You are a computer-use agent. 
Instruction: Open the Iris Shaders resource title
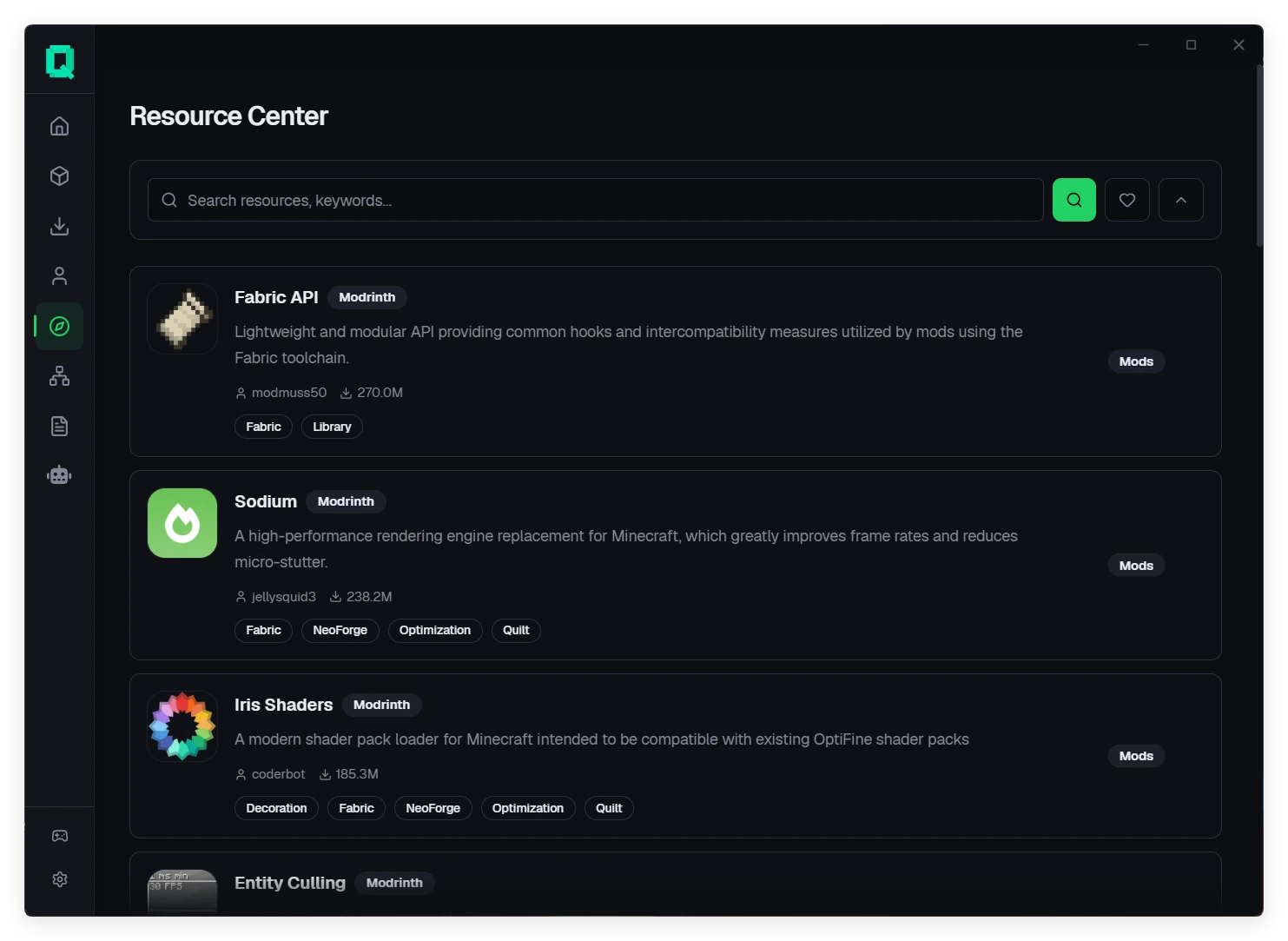(283, 705)
